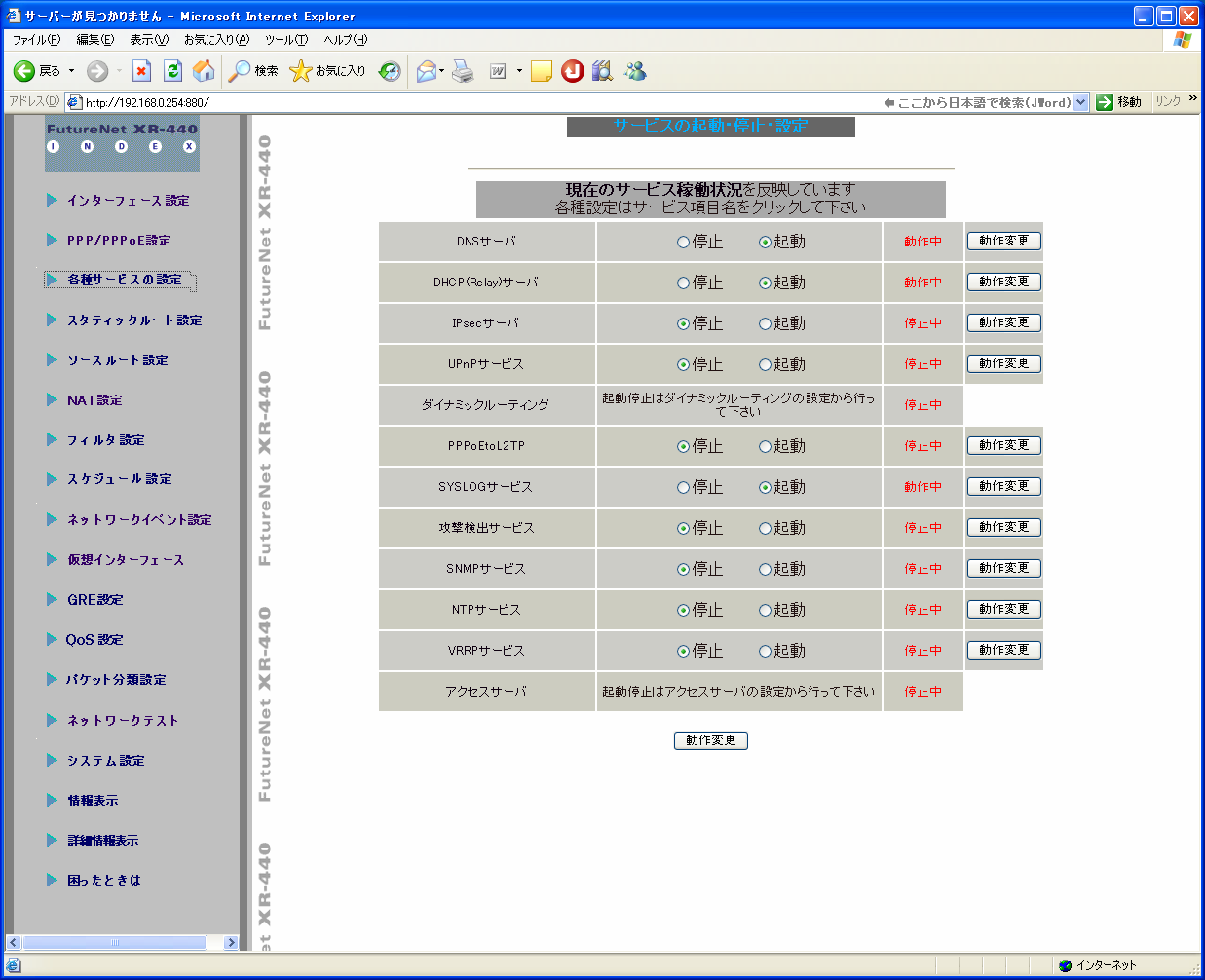
Task: Click the yellow note icon in toolbar
Action: click(542, 71)
